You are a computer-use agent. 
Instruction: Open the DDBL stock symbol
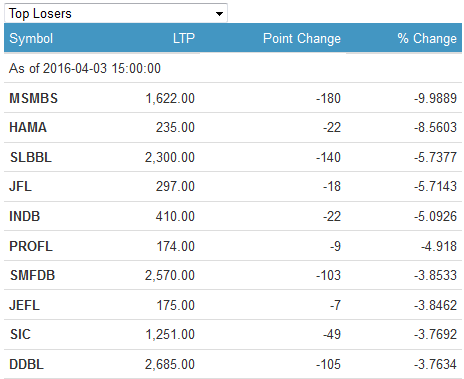(x=26, y=364)
